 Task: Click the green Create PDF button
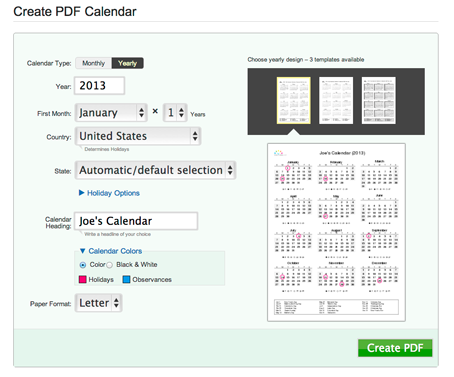[395, 348]
